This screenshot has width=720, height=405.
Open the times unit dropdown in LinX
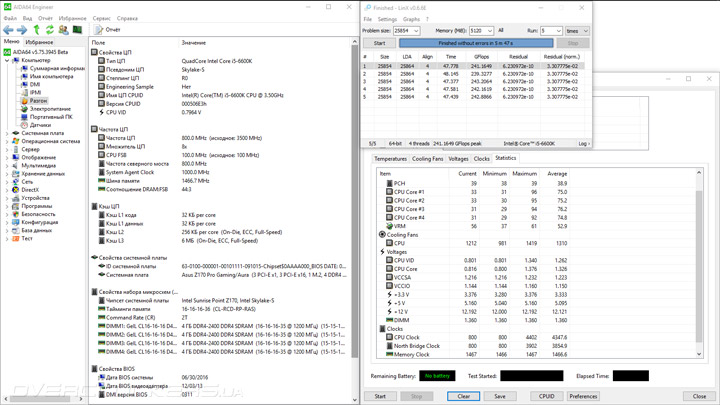point(575,31)
